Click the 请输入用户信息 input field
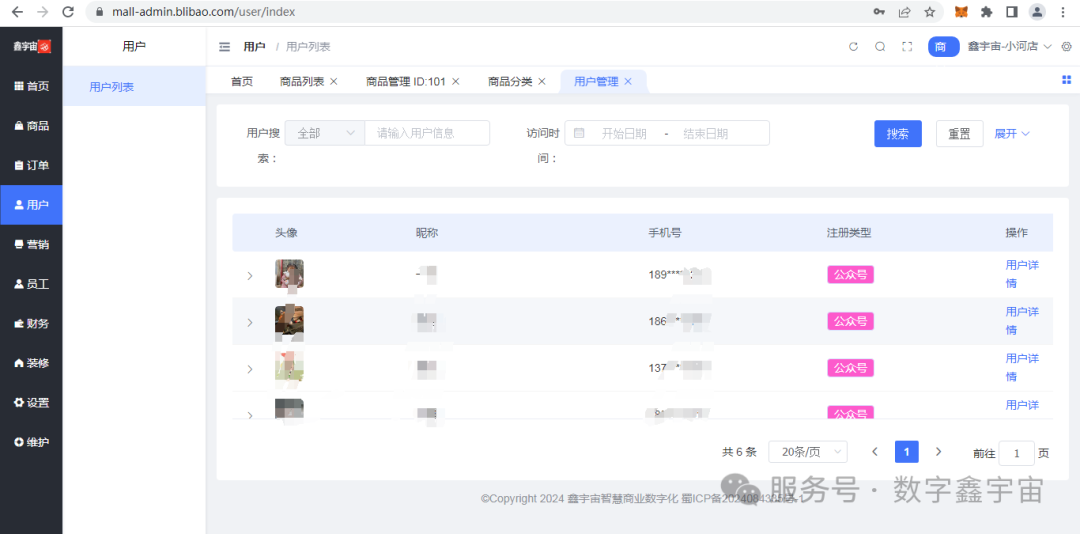This screenshot has width=1080, height=534. pyautogui.click(x=427, y=133)
